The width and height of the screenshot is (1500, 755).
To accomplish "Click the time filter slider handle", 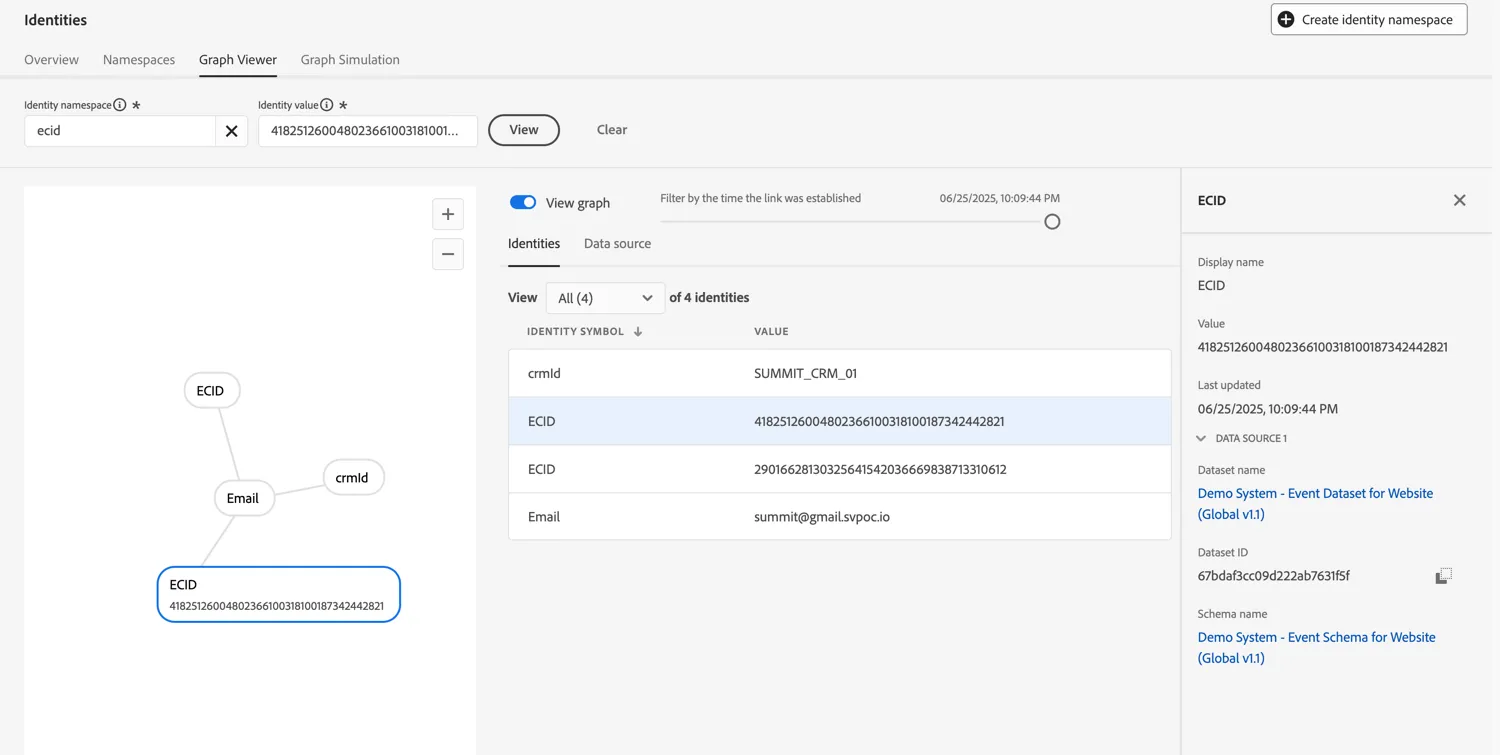I will tap(1052, 222).
